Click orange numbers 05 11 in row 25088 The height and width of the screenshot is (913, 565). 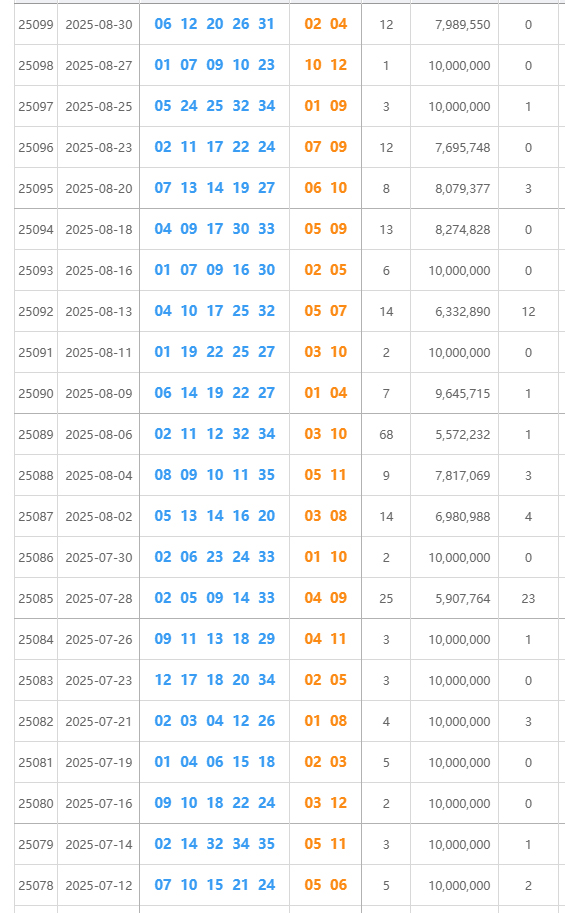(326, 475)
